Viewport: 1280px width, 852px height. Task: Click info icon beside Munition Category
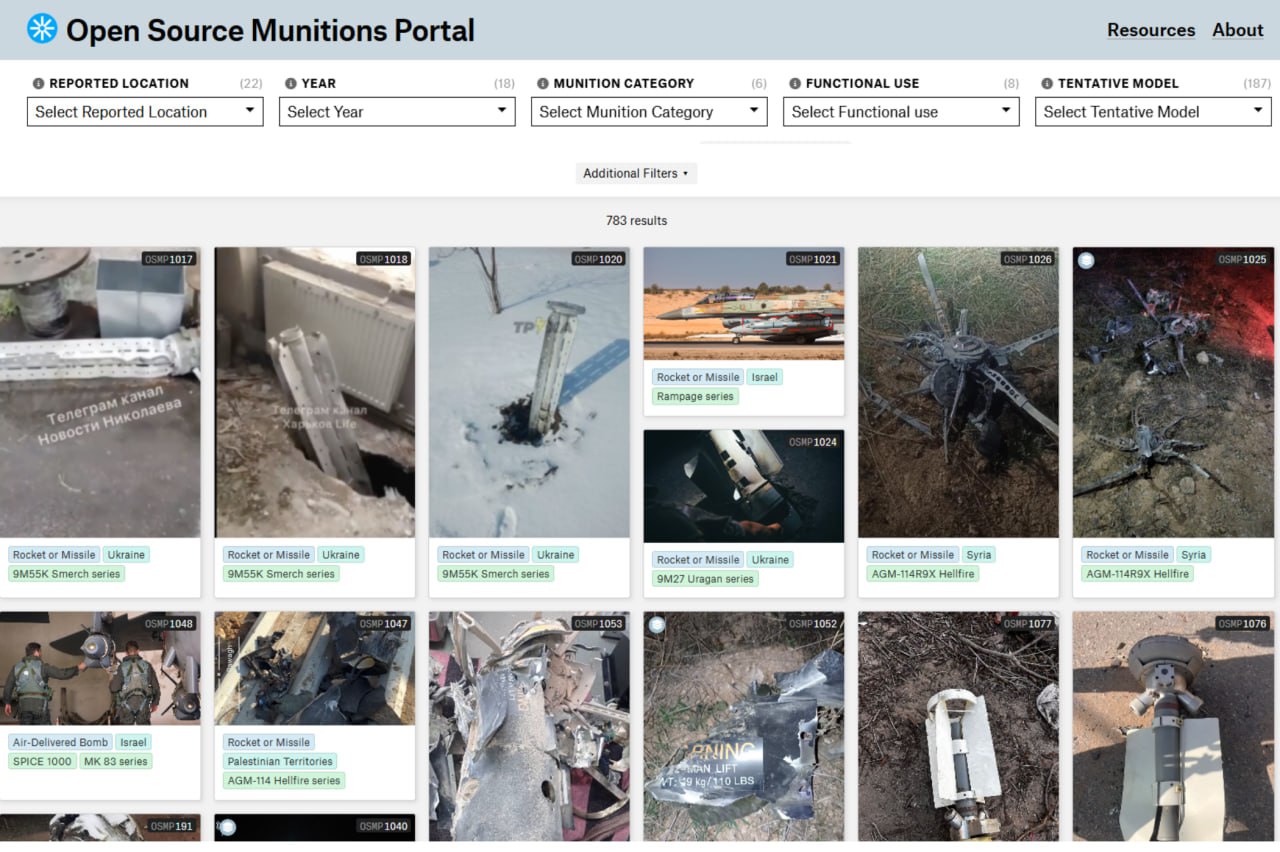click(543, 84)
